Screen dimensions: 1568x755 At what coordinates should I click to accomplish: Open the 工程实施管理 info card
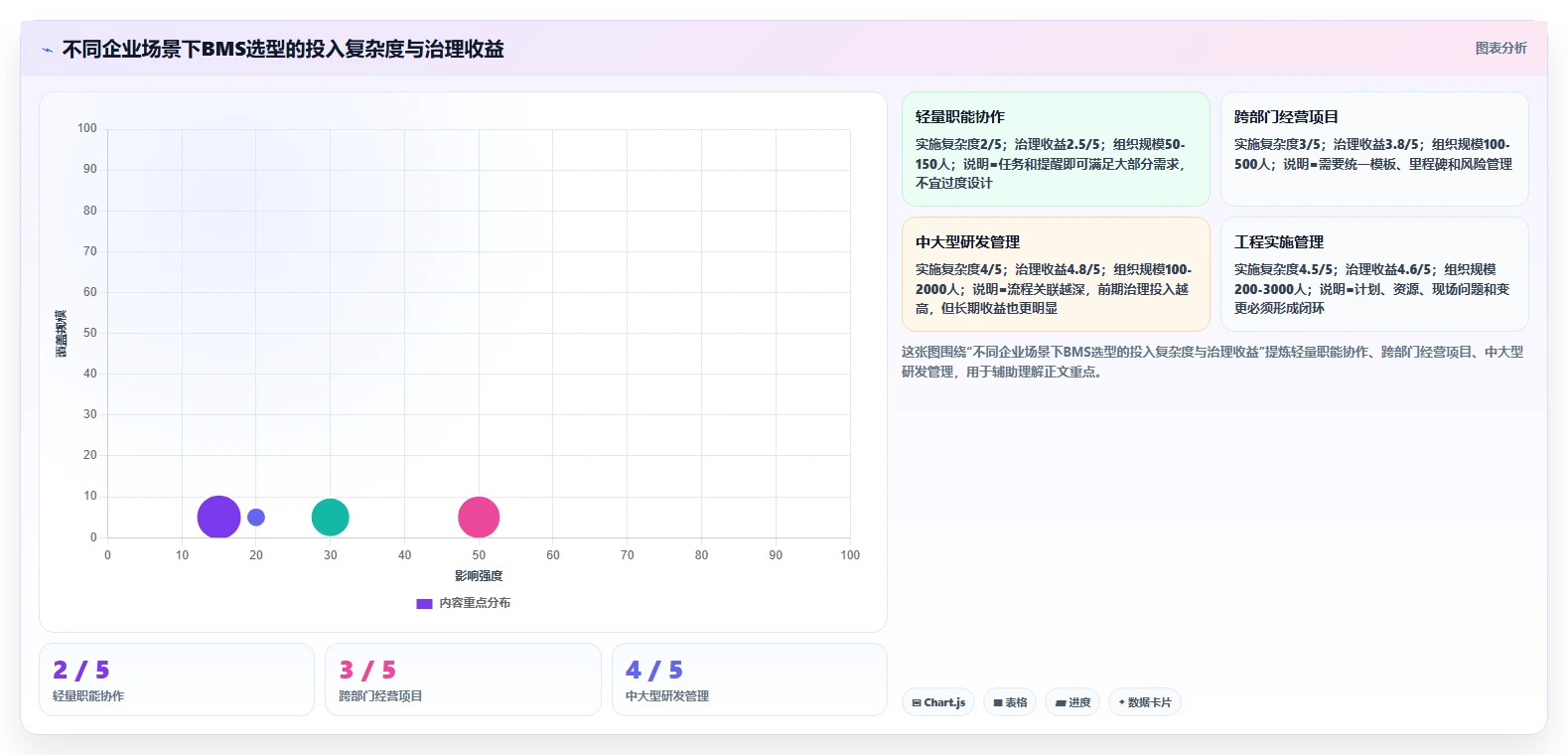point(1374,274)
